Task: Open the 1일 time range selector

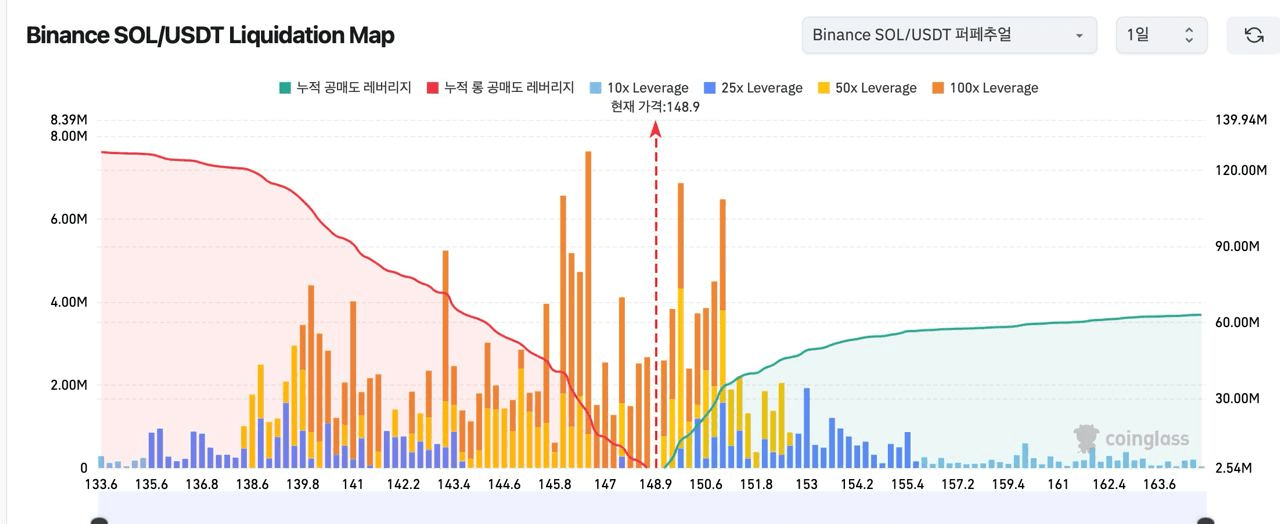Action: click(x=1161, y=35)
